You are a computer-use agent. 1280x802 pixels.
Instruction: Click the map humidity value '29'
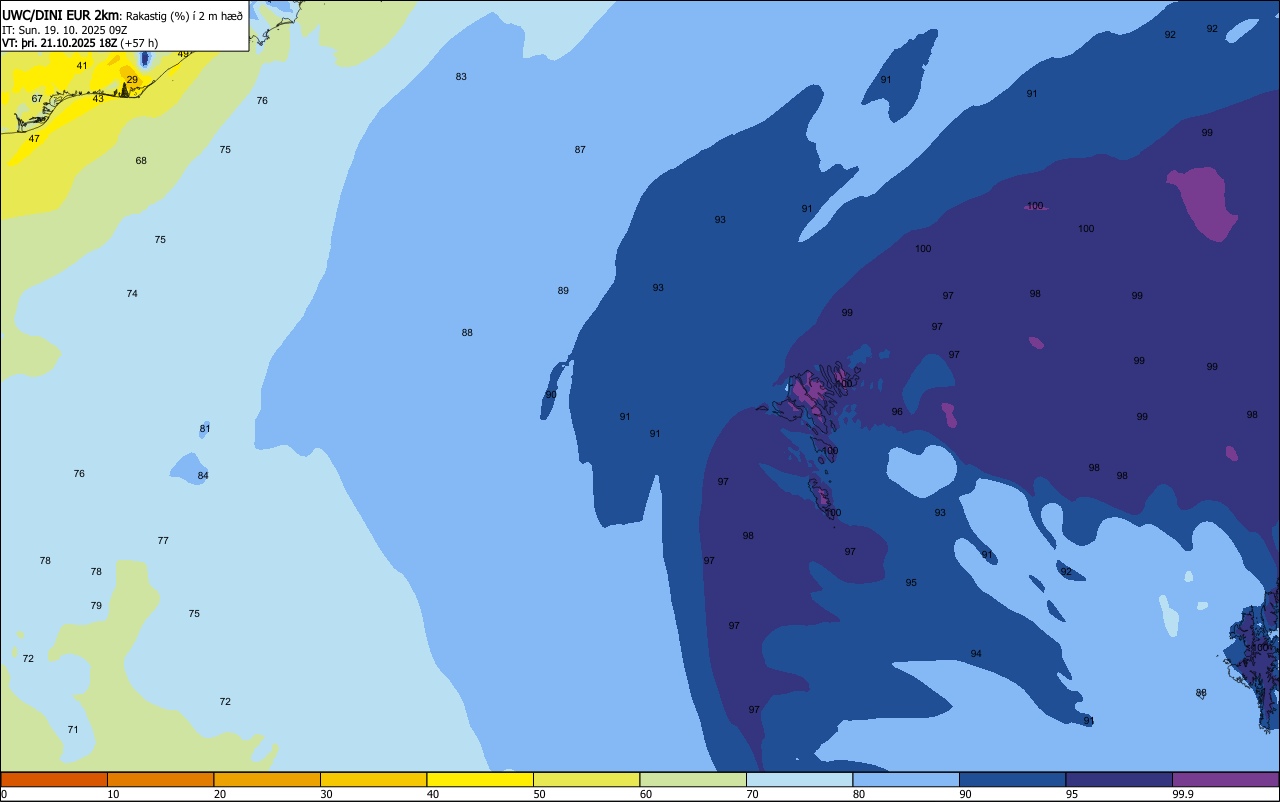coord(132,80)
